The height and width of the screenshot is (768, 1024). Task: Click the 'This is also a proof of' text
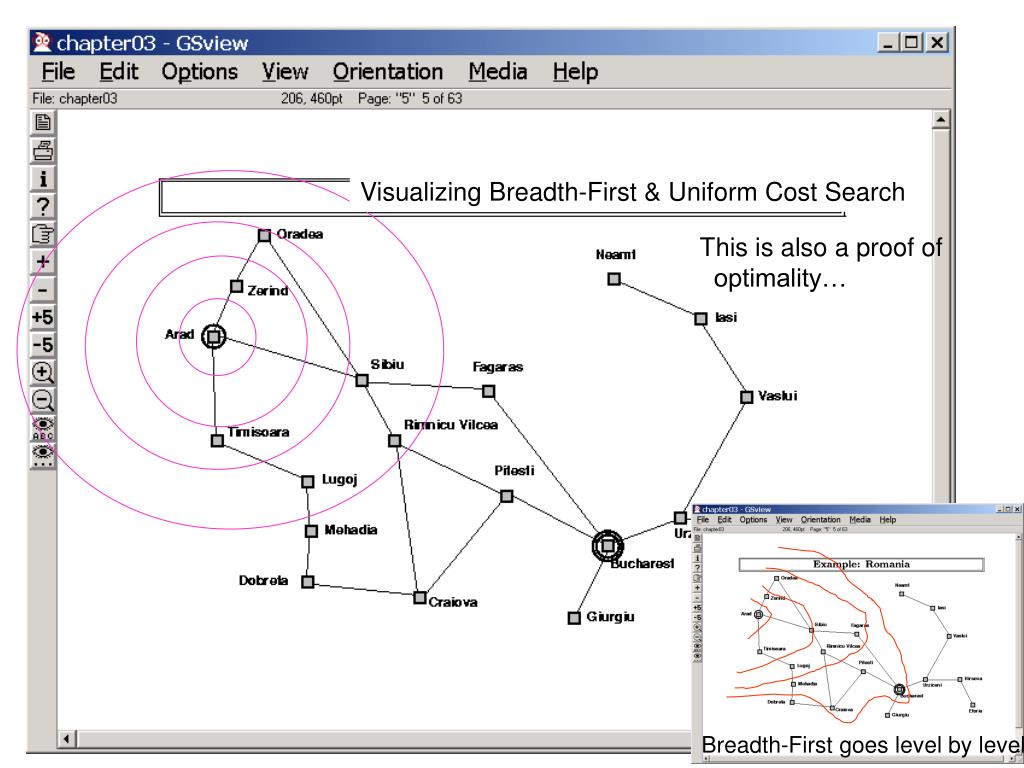click(x=820, y=248)
